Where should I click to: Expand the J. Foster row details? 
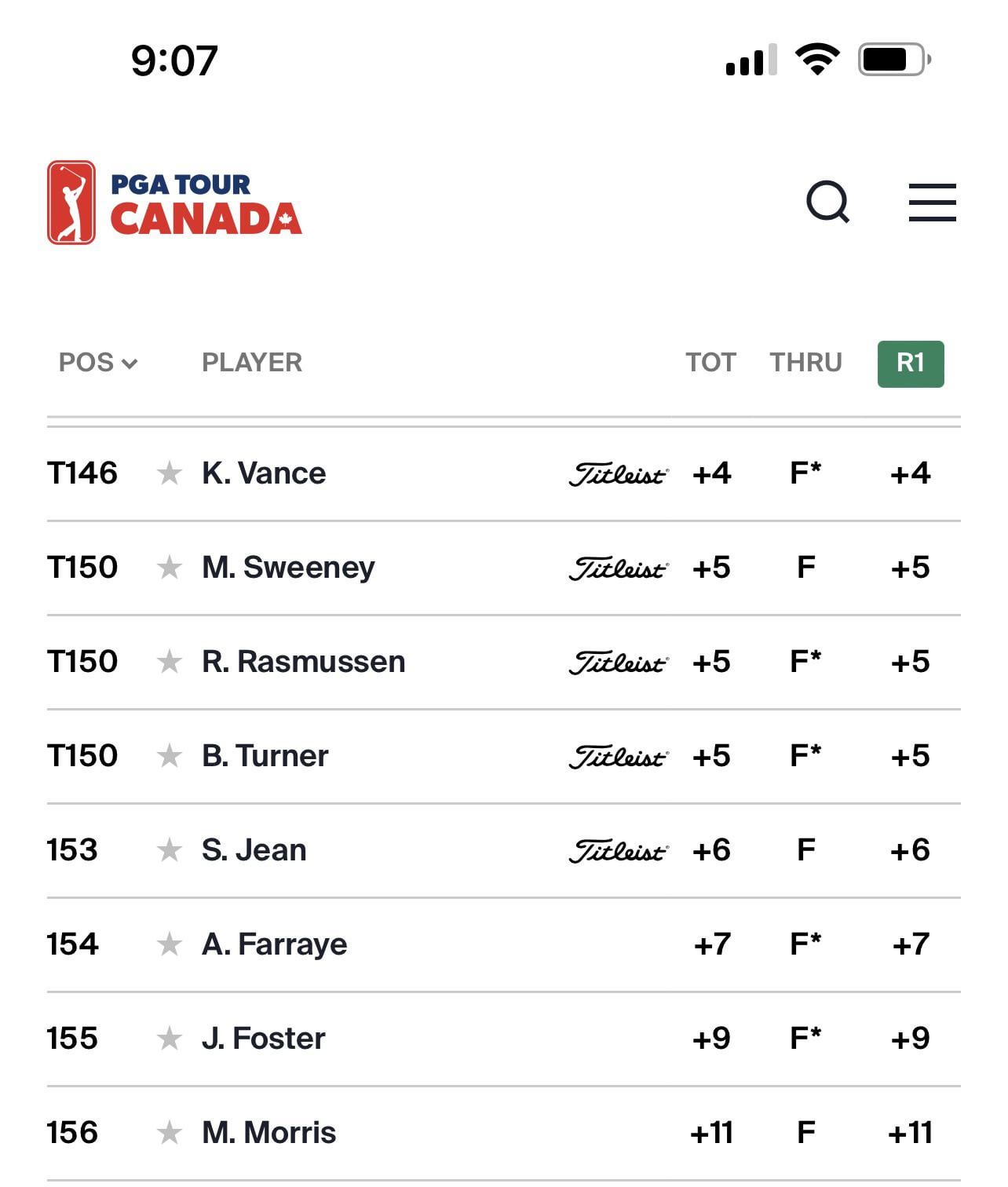pyautogui.click(x=503, y=1039)
